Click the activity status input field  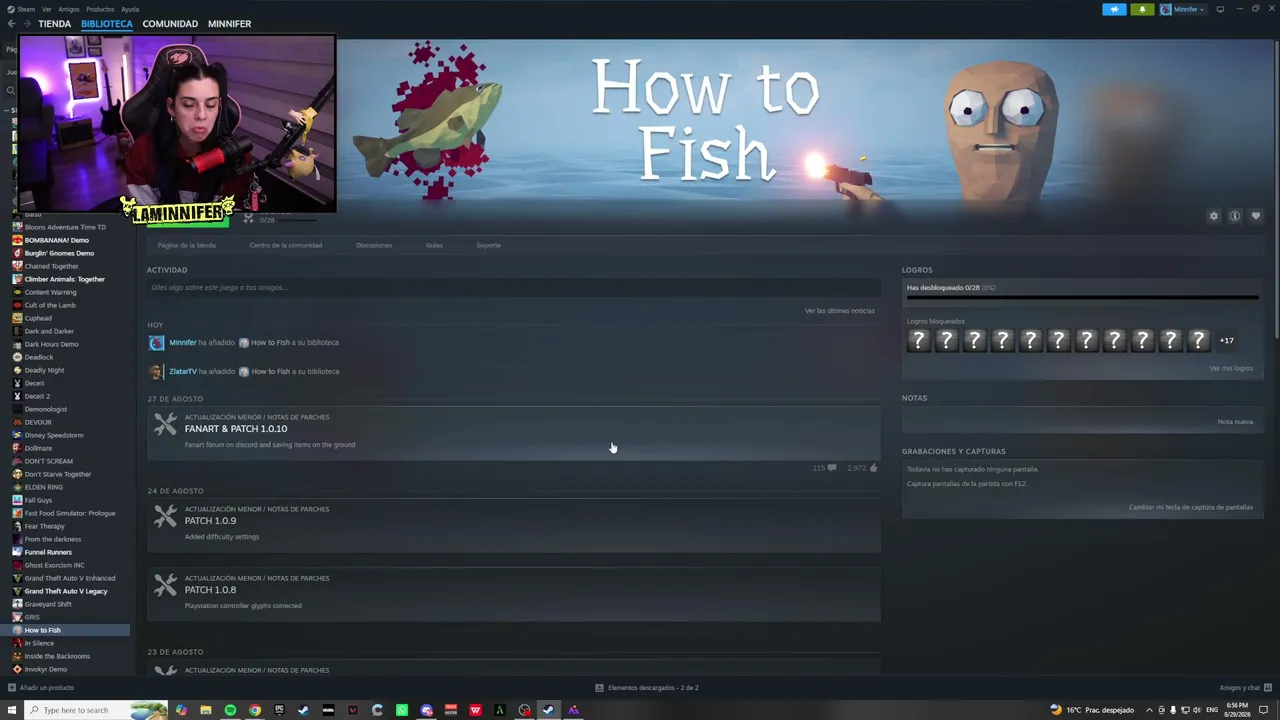pos(514,288)
